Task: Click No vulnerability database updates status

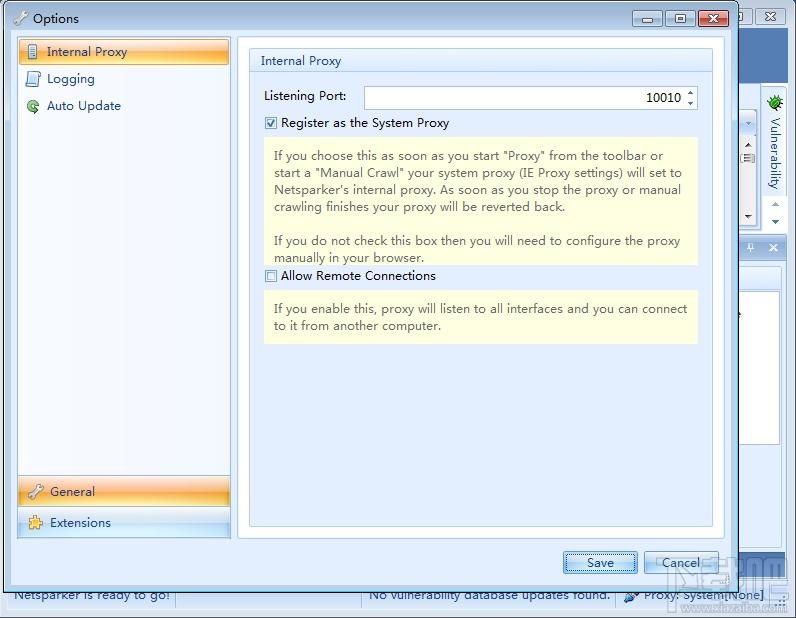Action: coord(489,595)
